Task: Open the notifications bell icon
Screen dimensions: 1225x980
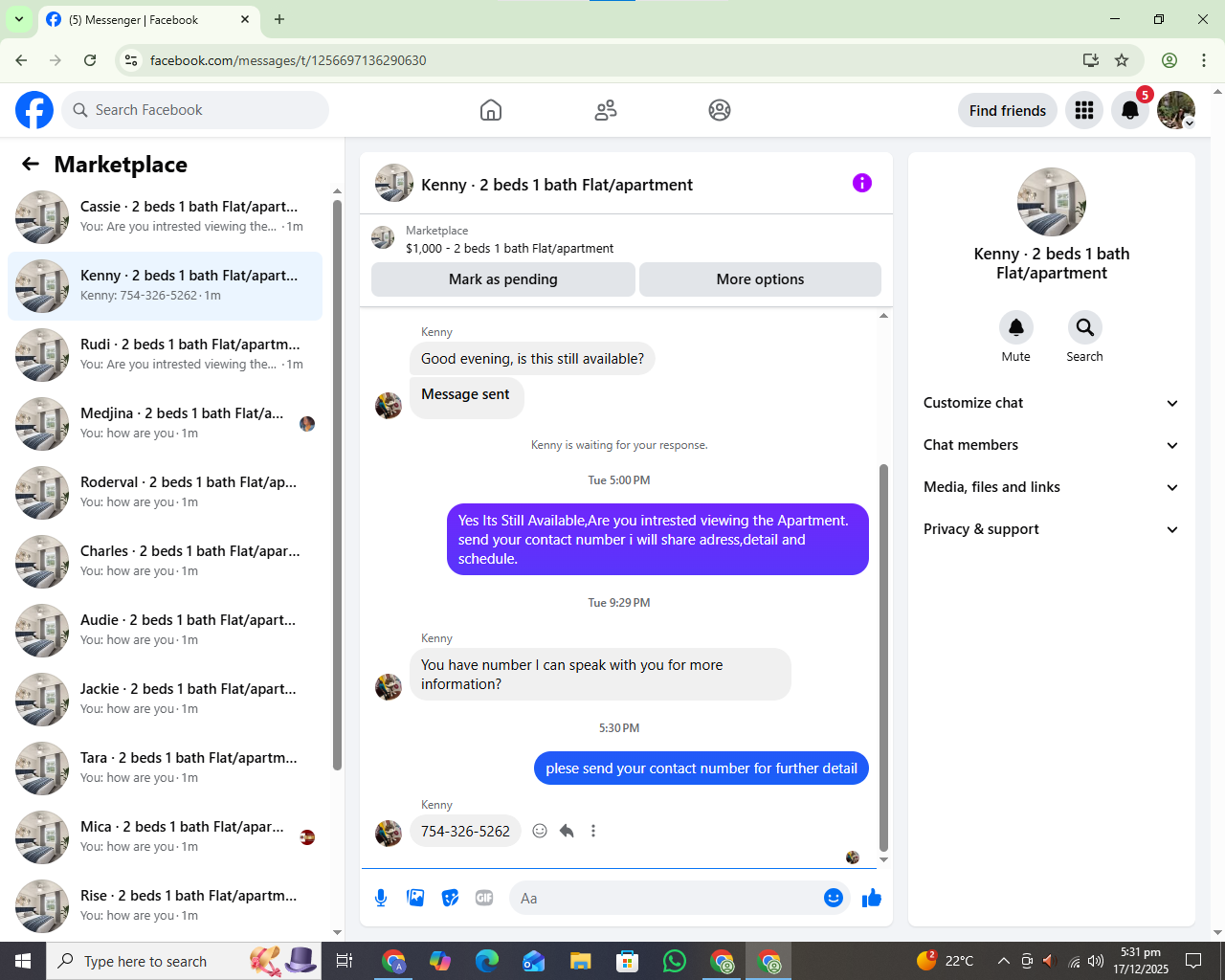Action: (x=1130, y=110)
